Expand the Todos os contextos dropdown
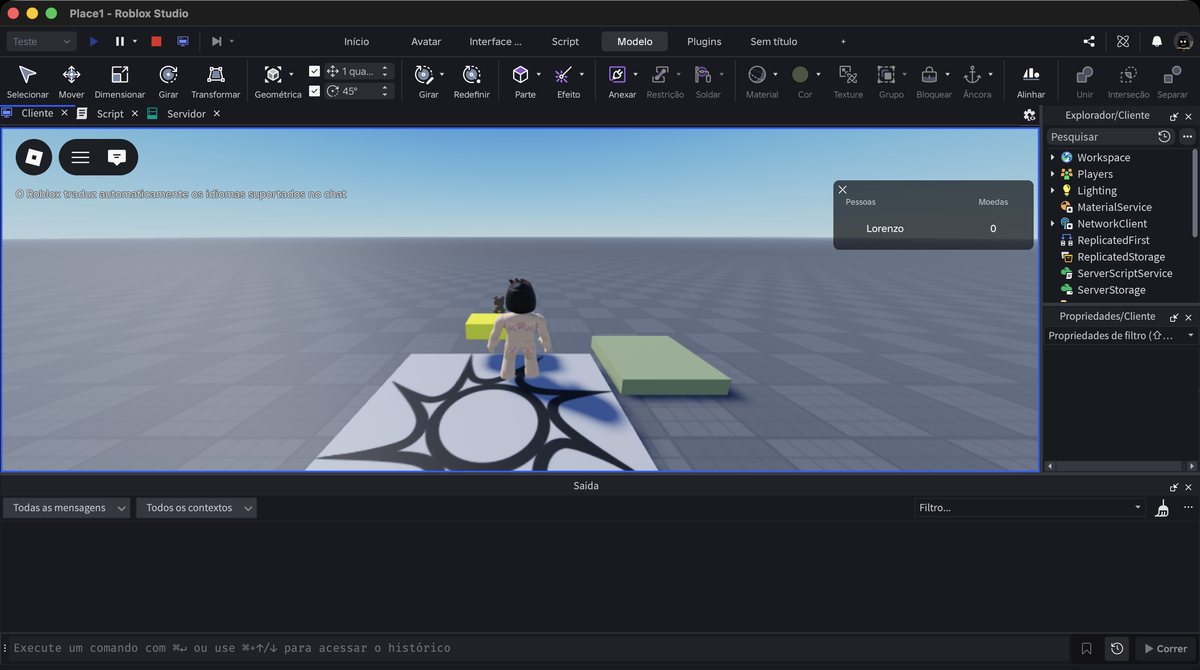Viewport: 1200px width, 670px height. [x=196, y=508]
